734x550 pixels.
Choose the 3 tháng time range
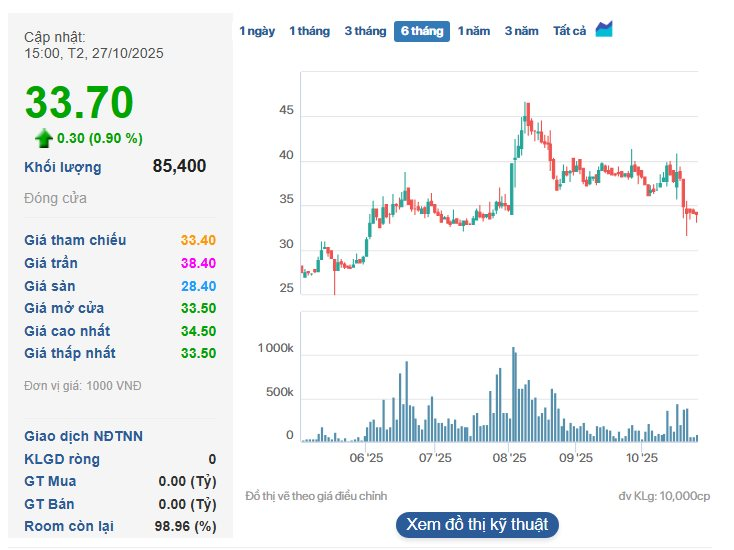[x=365, y=31]
